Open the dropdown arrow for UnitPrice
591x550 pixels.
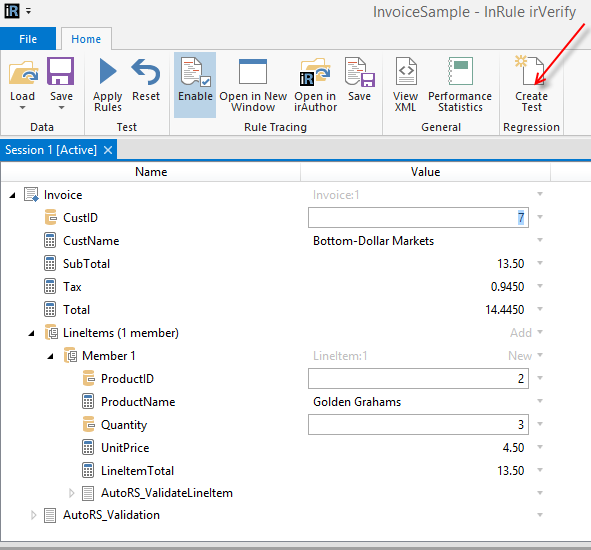click(540, 447)
